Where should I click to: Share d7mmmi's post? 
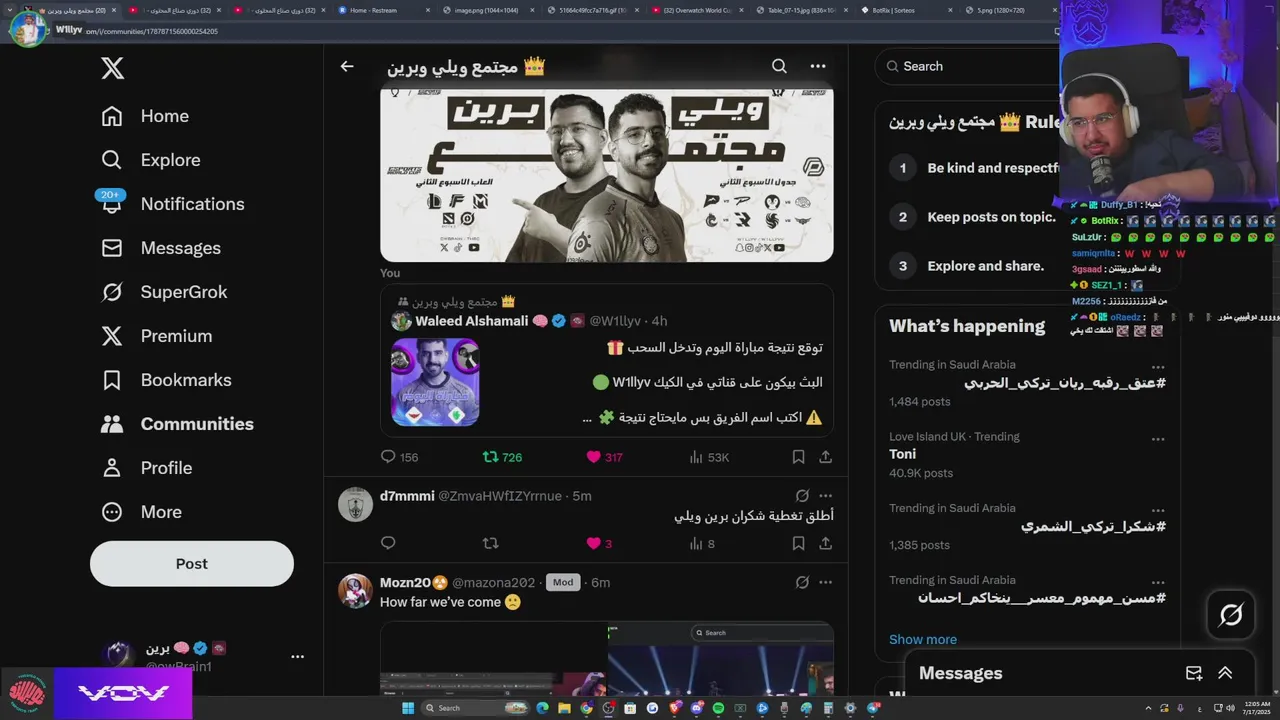(x=826, y=543)
